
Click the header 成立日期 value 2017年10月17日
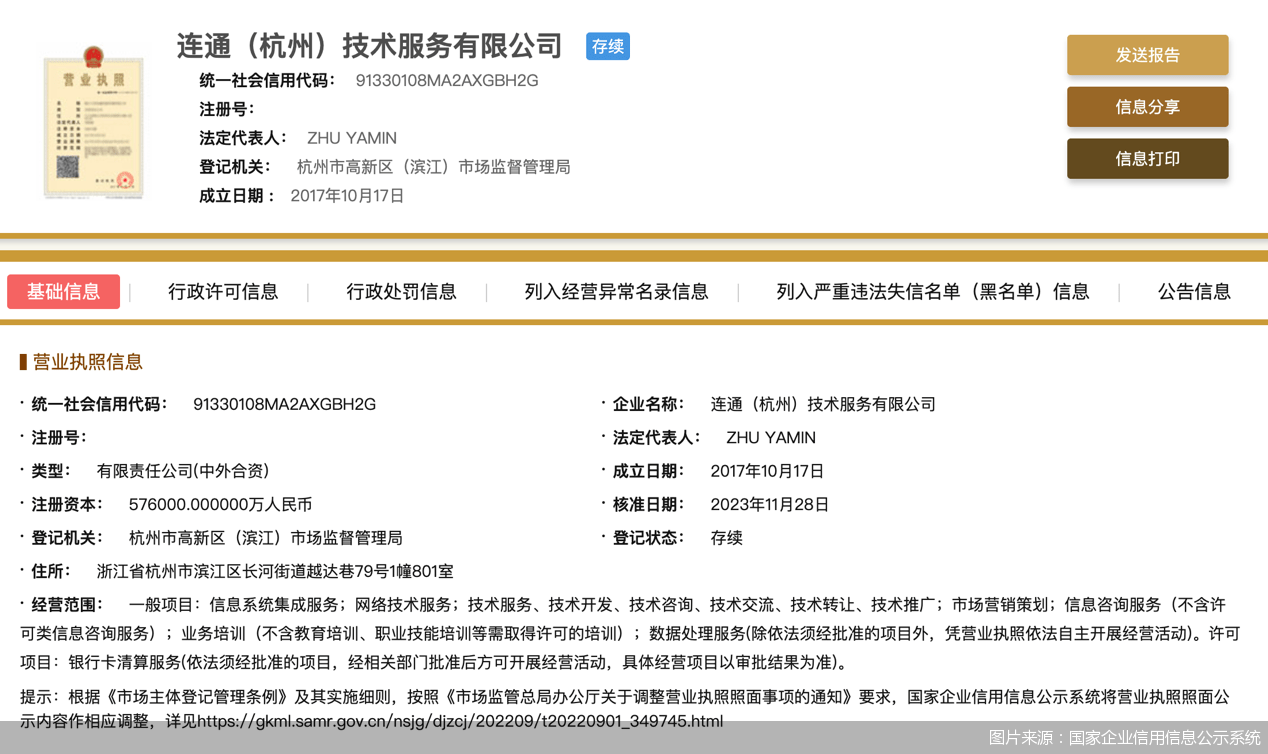pos(347,196)
